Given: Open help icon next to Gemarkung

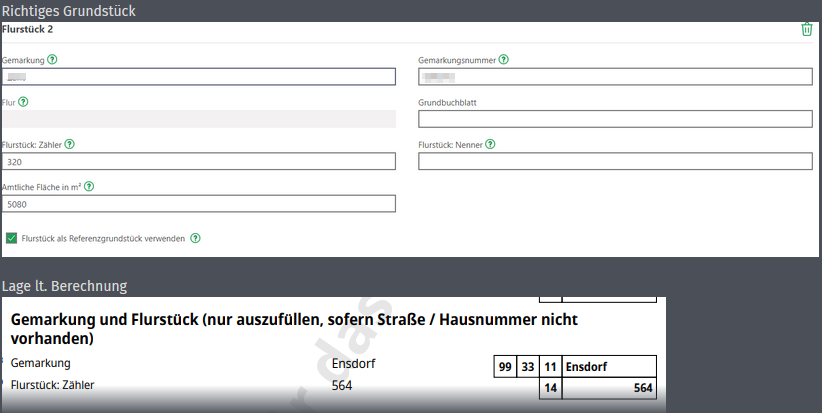Looking at the screenshot, I should 52,60.
